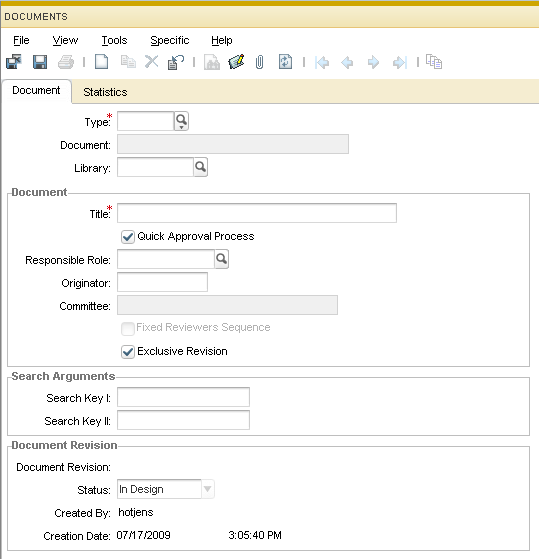Viewport: 539px width, 559px height.
Task: Click the New document blank page icon
Action: (x=102, y=62)
